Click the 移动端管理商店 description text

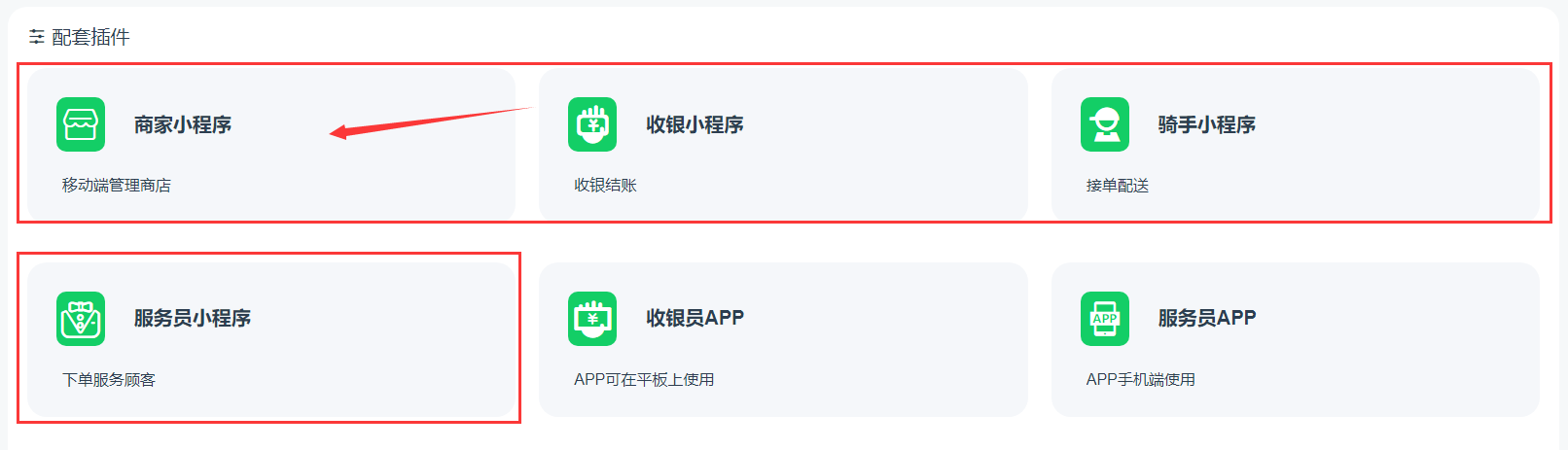point(117,185)
